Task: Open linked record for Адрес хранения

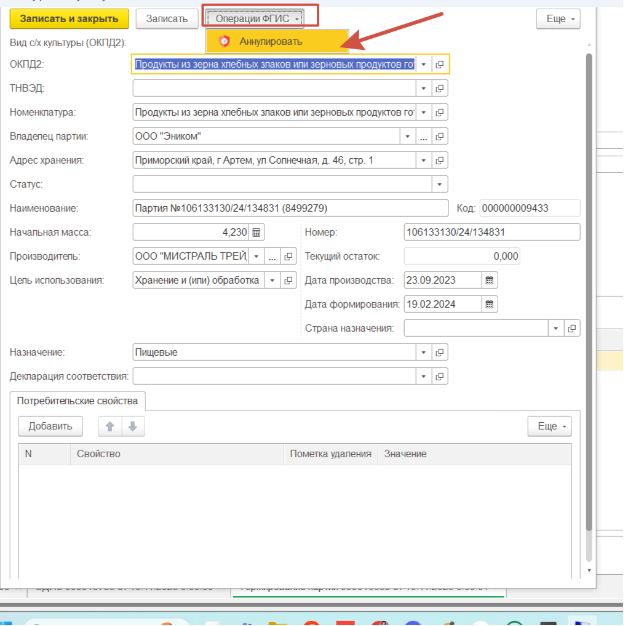Action: 440,160
